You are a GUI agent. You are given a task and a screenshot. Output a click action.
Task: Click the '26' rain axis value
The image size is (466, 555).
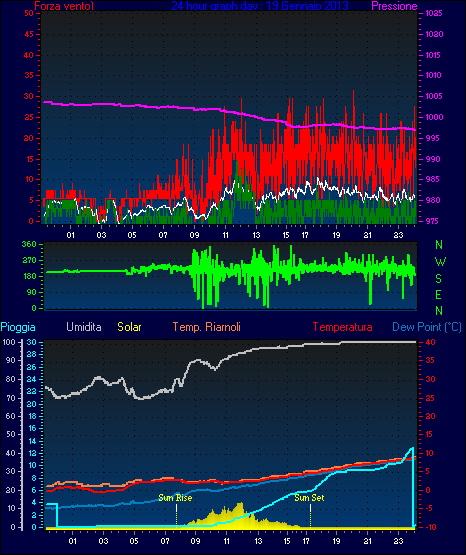point(32,367)
